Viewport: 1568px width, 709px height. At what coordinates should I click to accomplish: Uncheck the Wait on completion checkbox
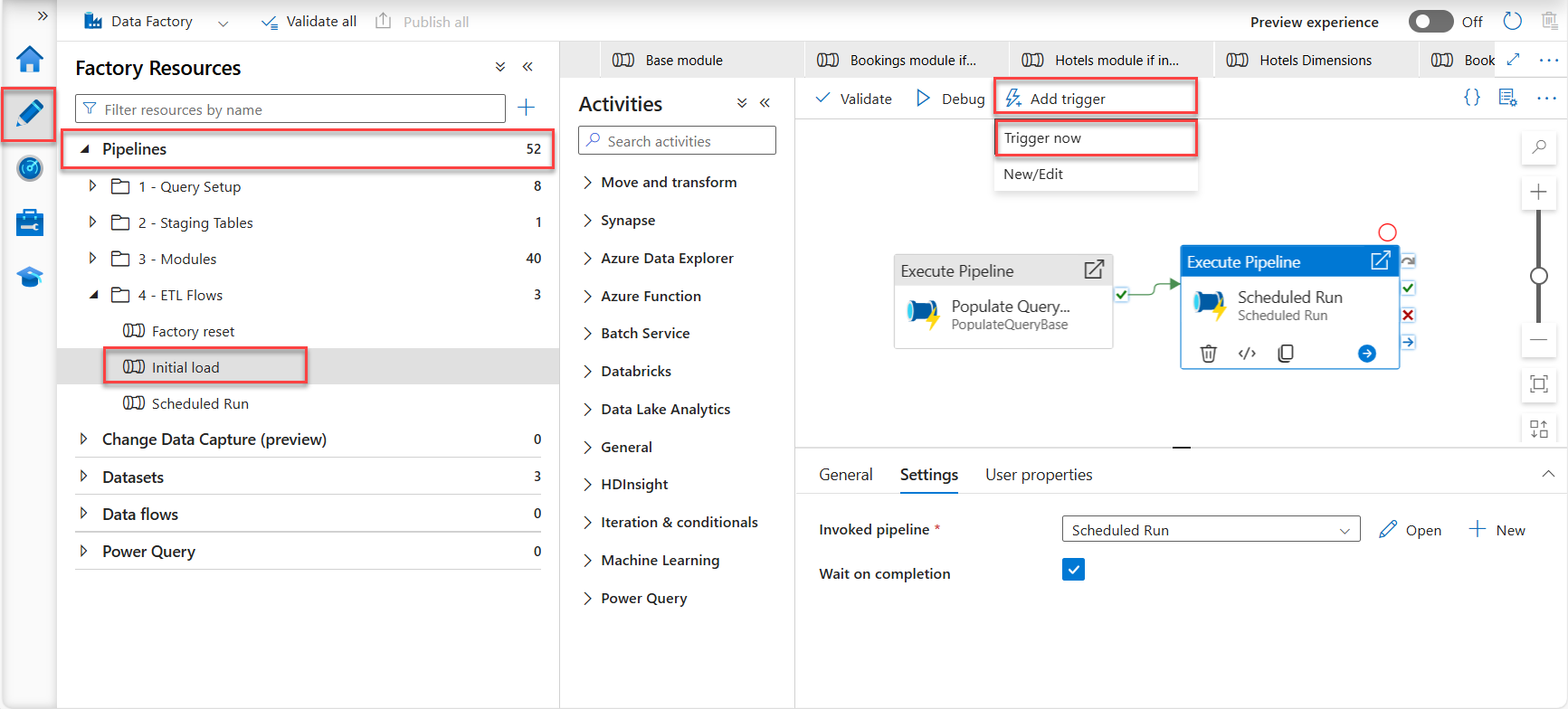click(x=1073, y=570)
